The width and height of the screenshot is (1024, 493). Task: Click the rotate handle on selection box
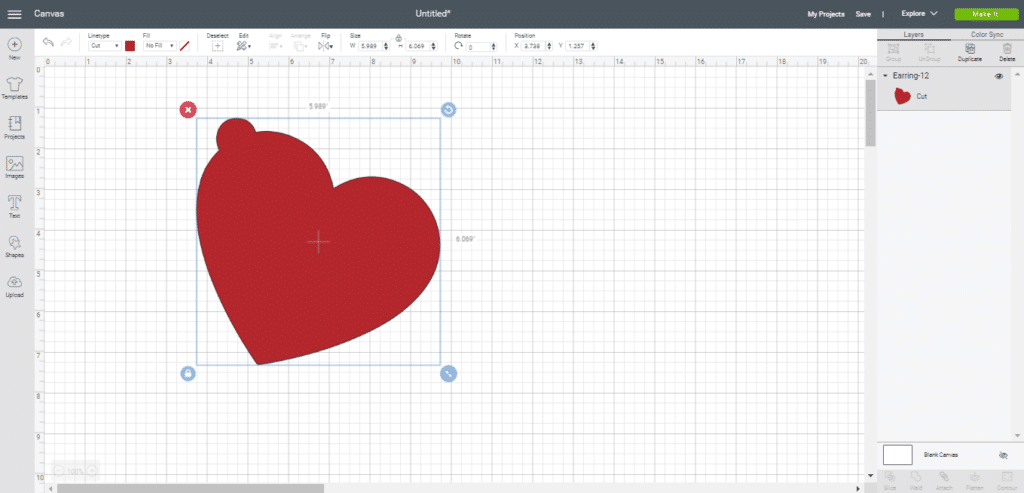coord(448,109)
